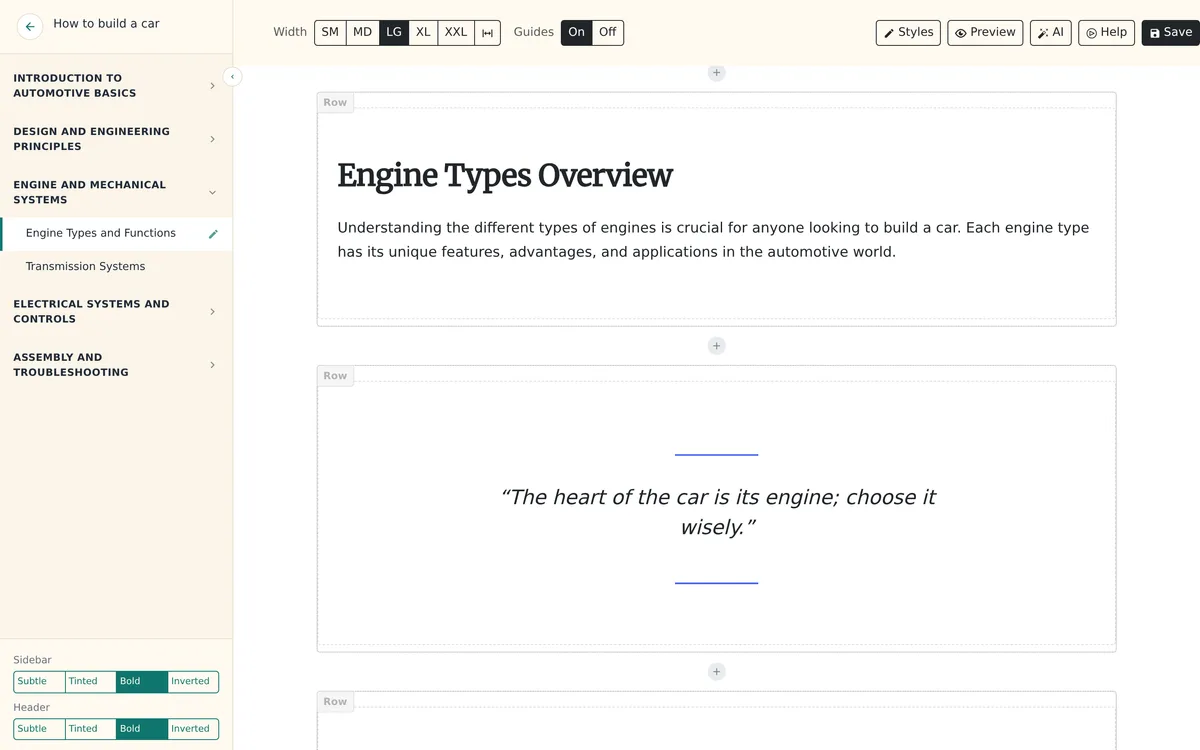Click the Engine Types Overview heading
Screen dimensions: 1200x750
(x=505, y=175)
